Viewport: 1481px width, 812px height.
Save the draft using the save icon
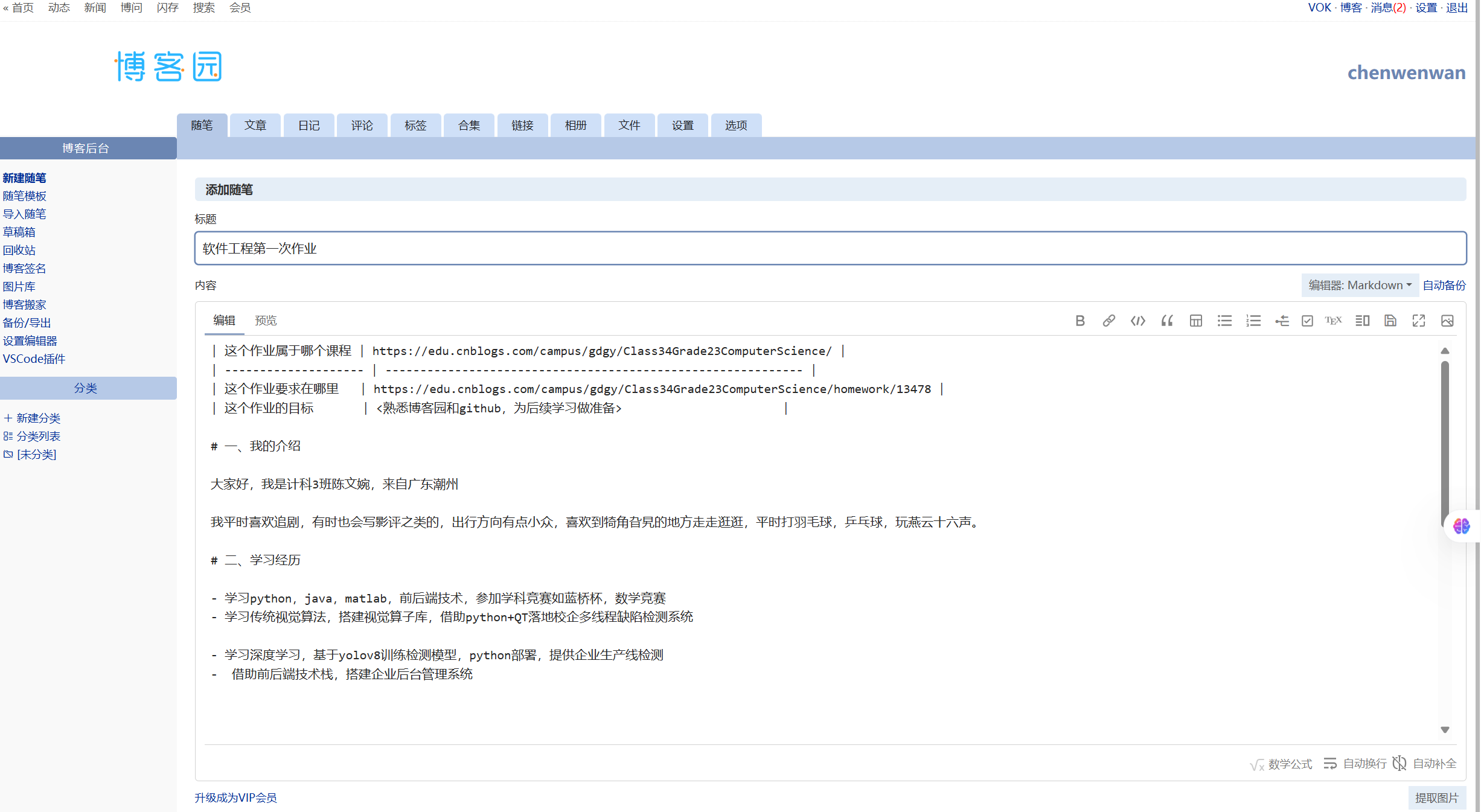(1390, 321)
